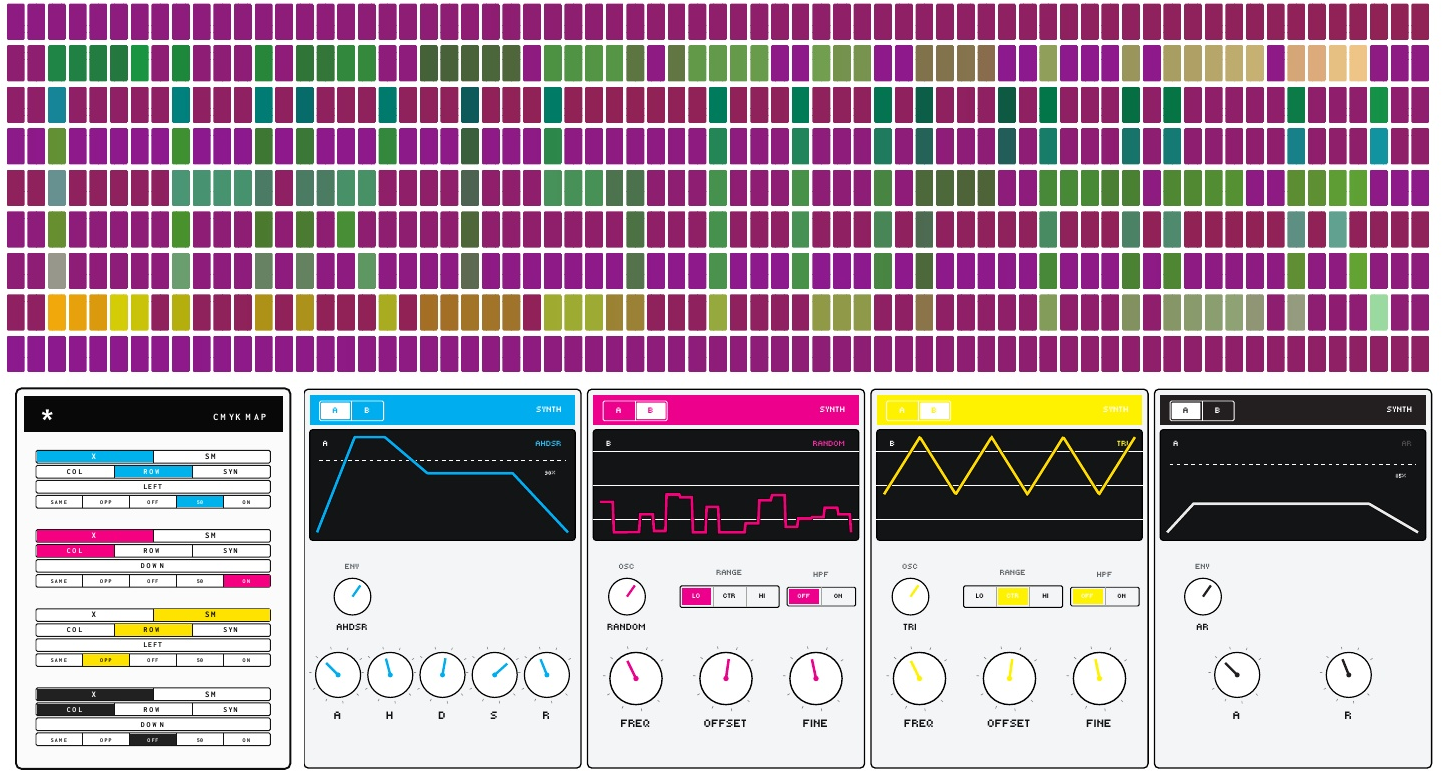Click the magenta OSC knob labeled RANDOM
Viewport: 1442px width, 771px height.
[627, 596]
